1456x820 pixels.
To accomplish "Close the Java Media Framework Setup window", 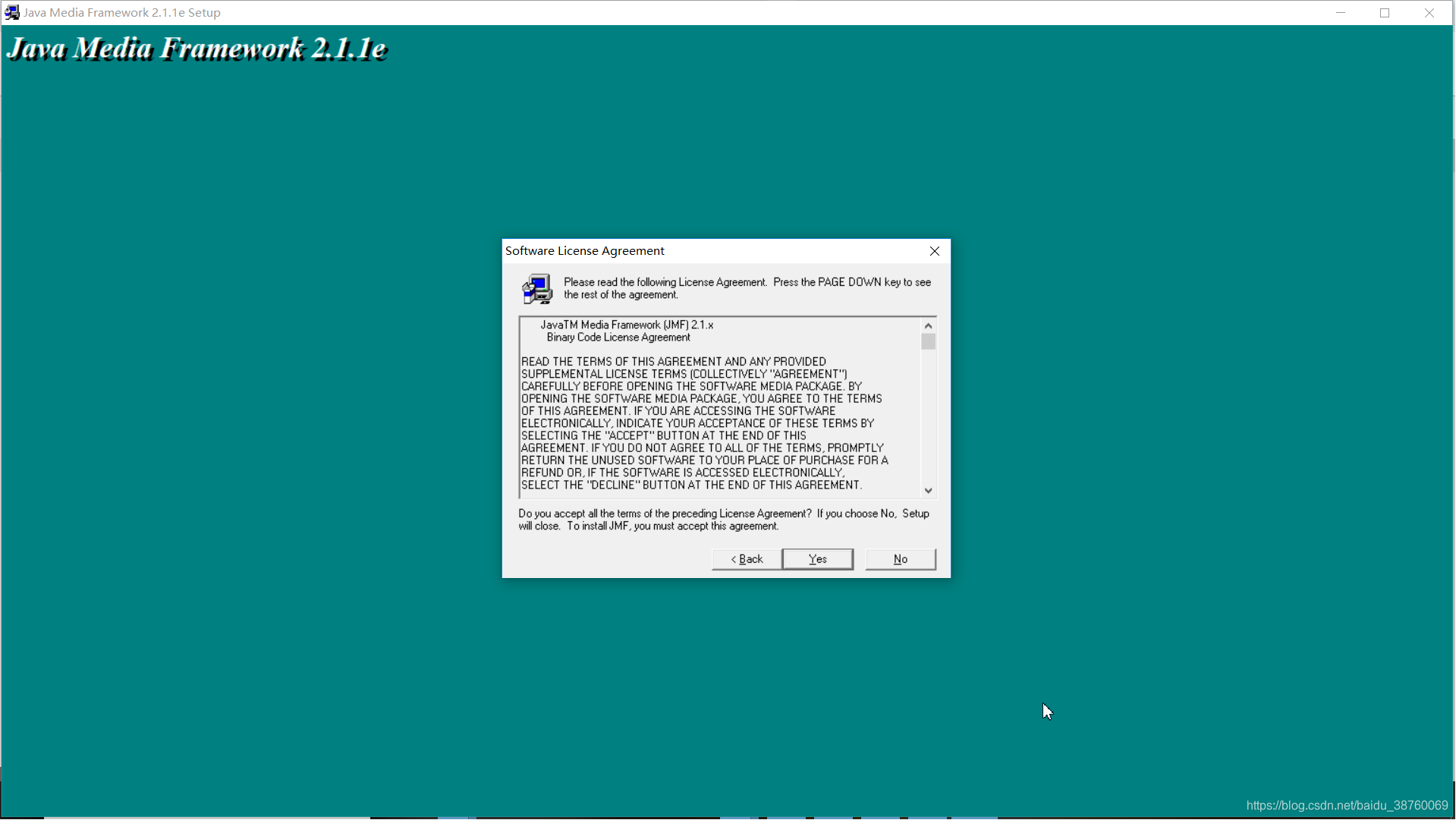I will [1429, 13].
